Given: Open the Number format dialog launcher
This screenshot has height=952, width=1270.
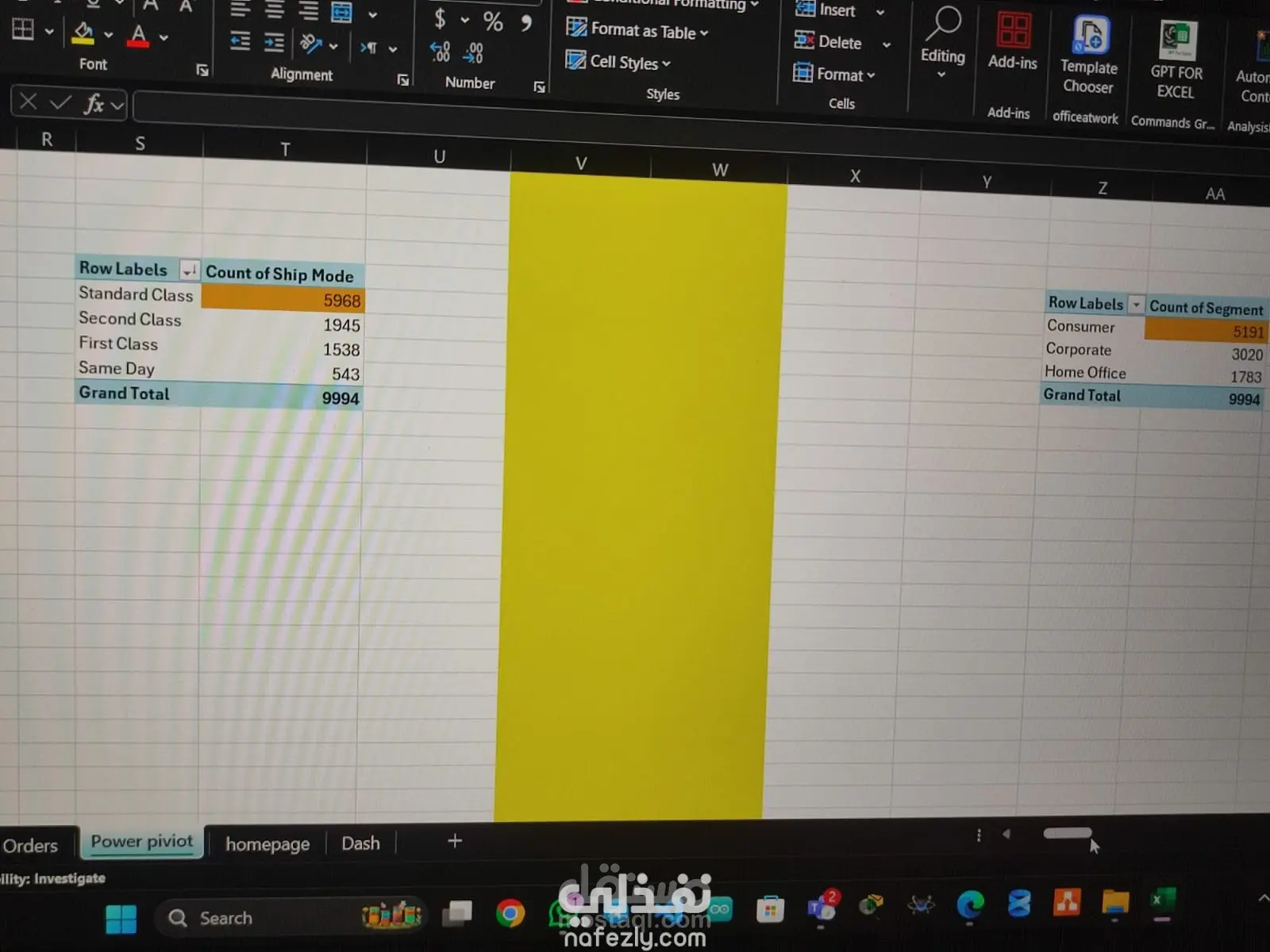Looking at the screenshot, I should tap(540, 86).
